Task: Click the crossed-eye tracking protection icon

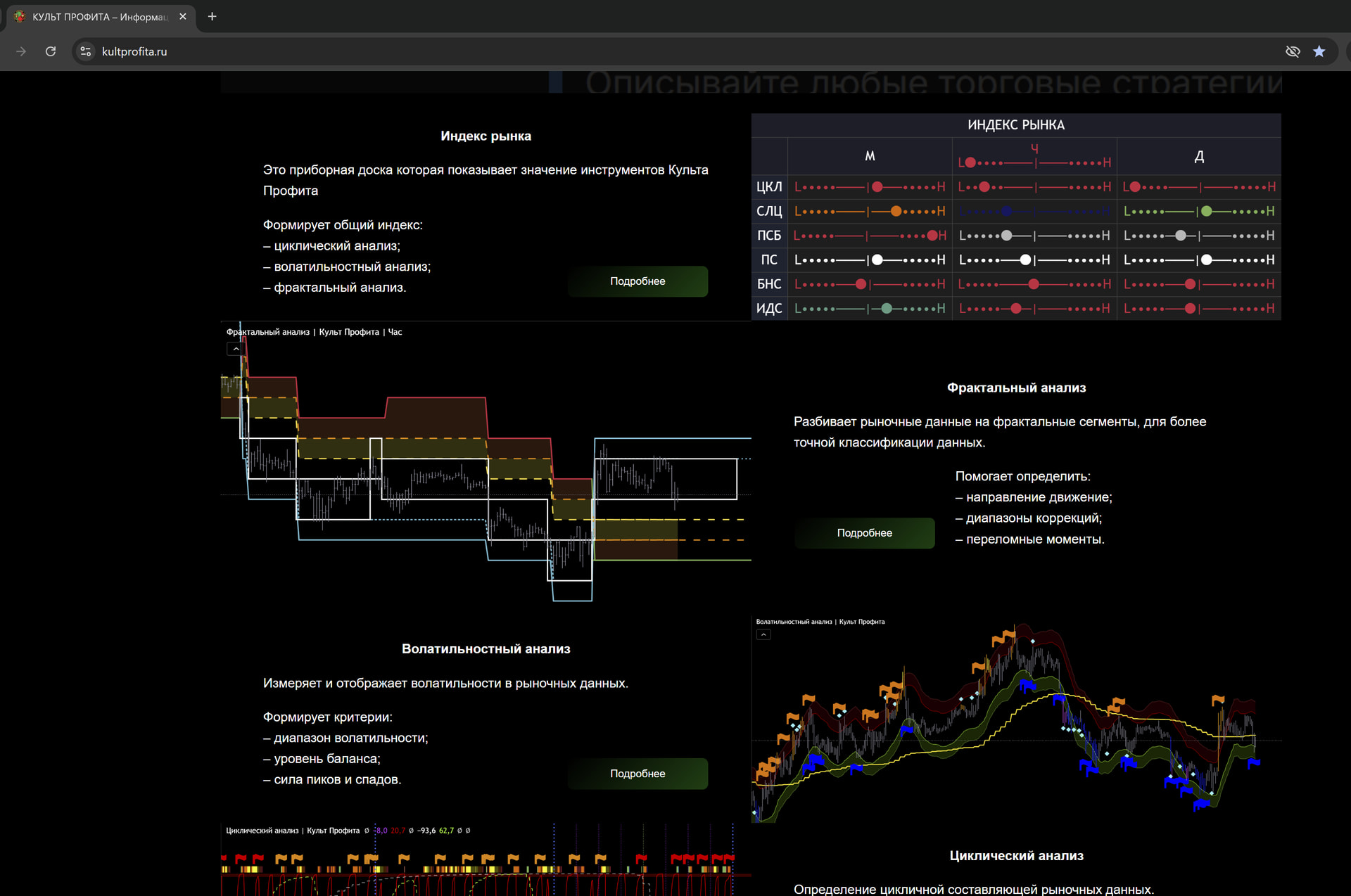Action: [x=1293, y=51]
